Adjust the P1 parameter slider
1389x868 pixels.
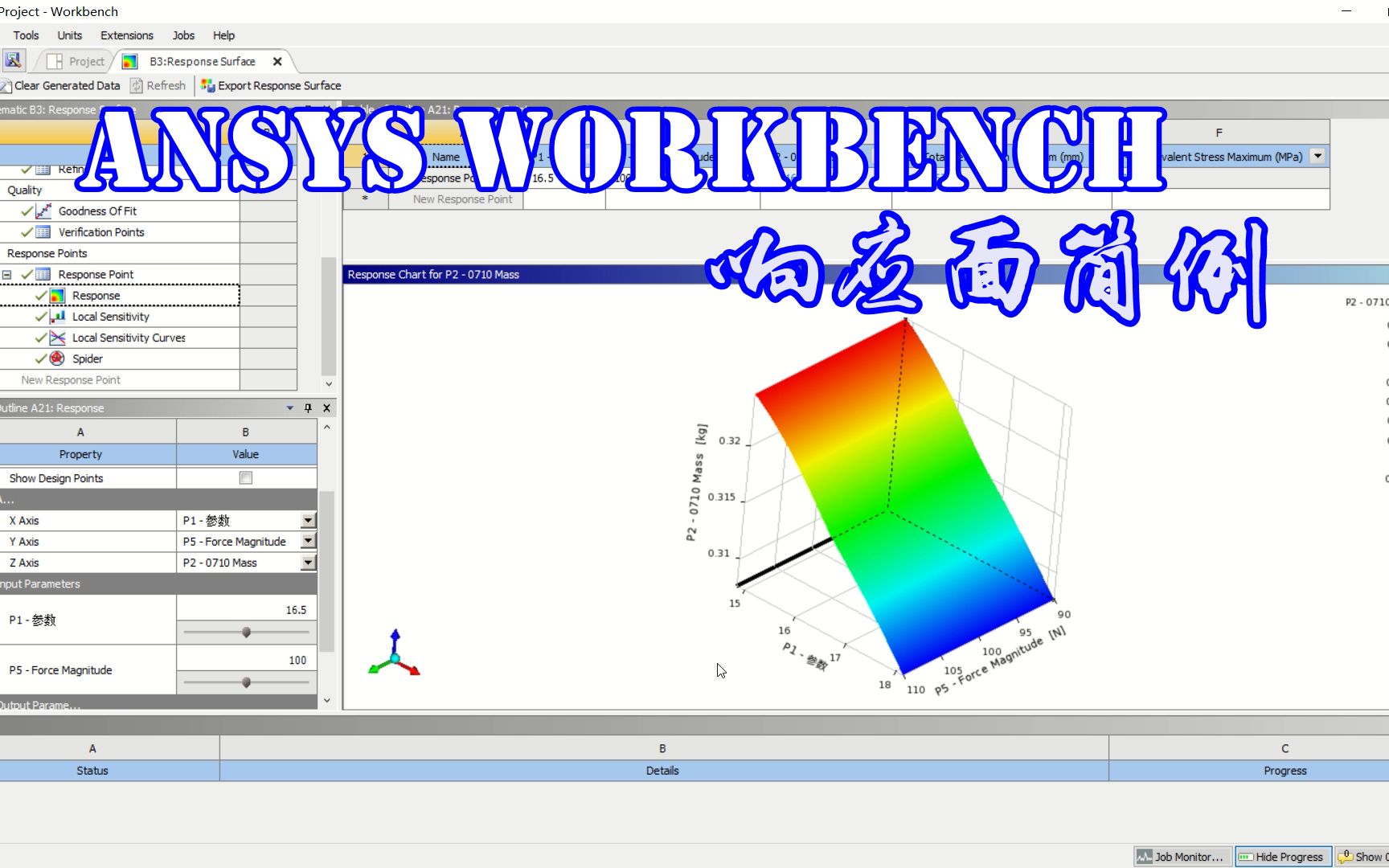coord(247,633)
